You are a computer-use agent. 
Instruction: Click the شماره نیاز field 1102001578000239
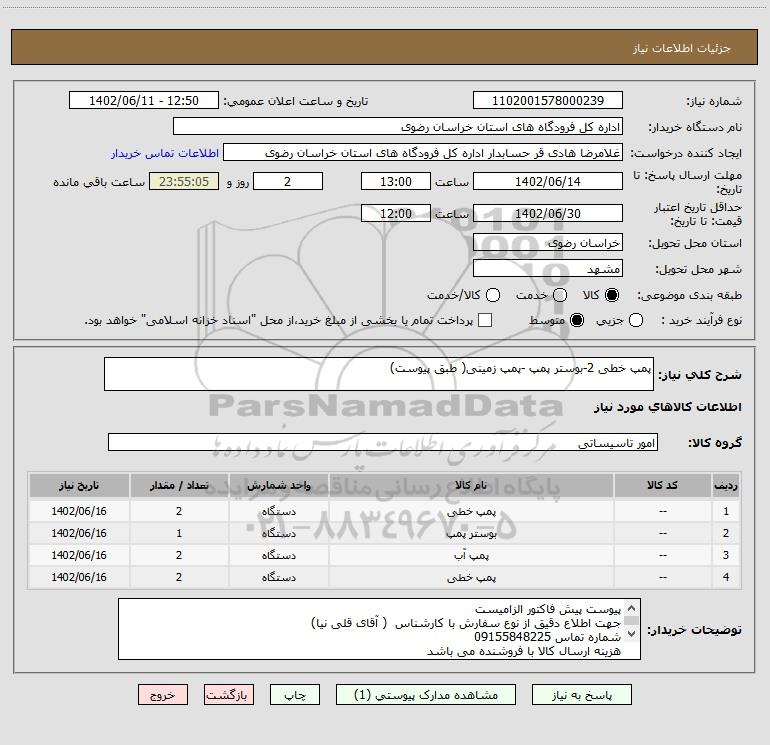(x=548, y=100)
